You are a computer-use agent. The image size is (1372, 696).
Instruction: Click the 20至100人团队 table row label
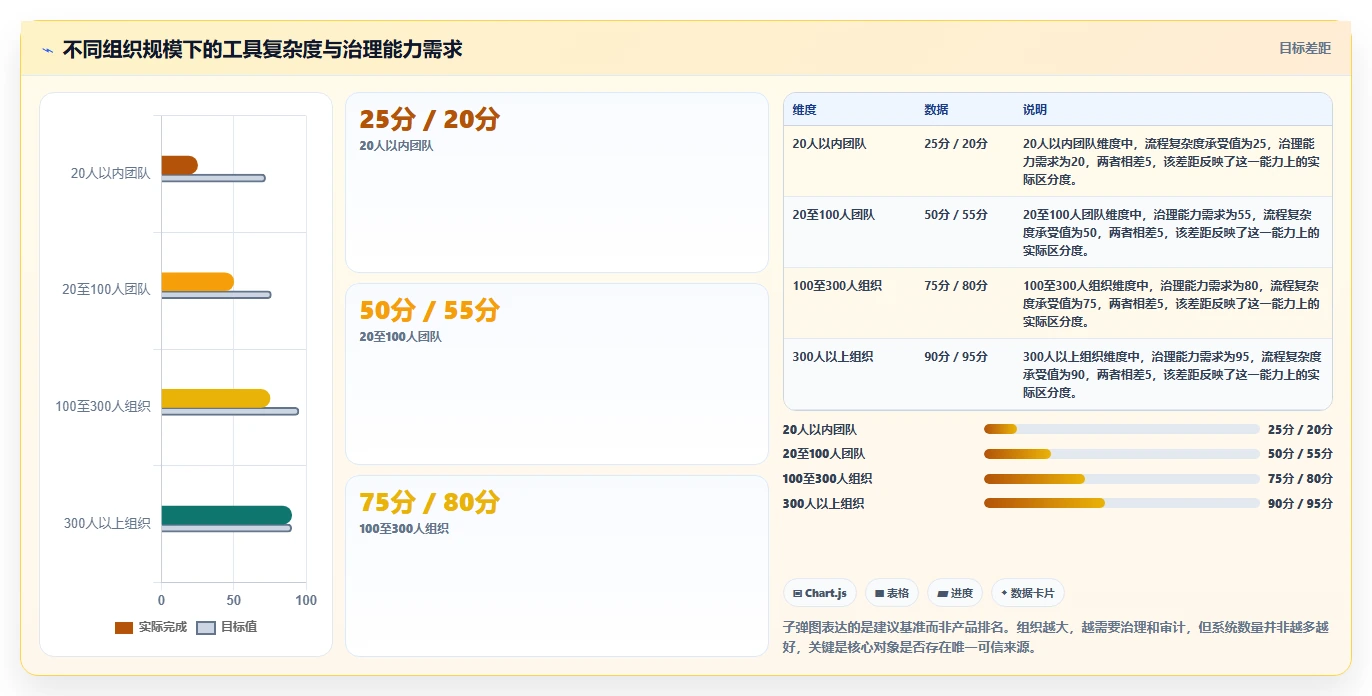(834, 215)
